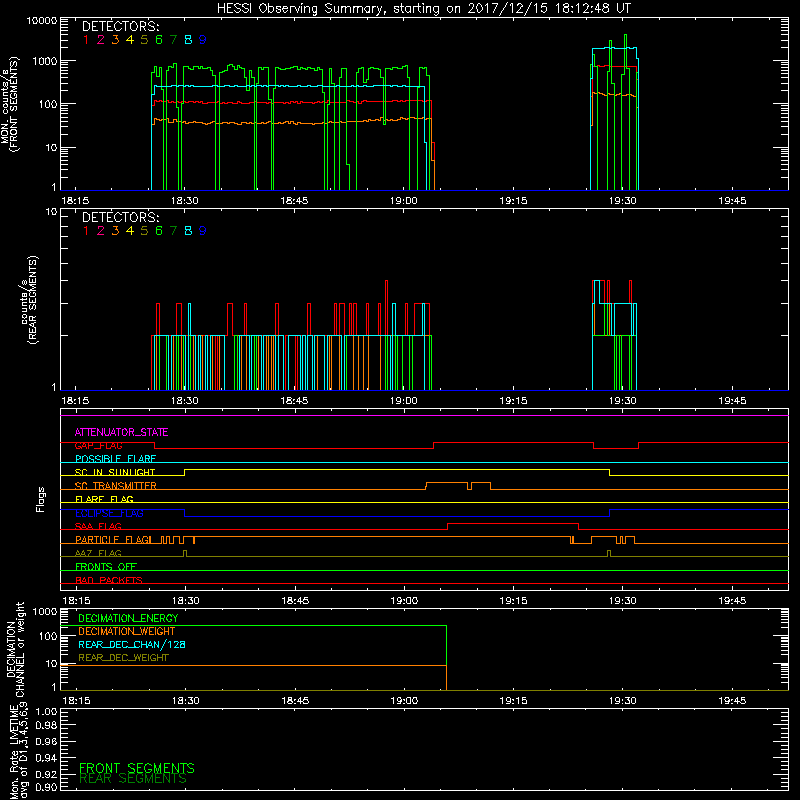
Task: Click the "REAR_DEC_CHAN/128" legend entry
Action: tap(132, 645)
